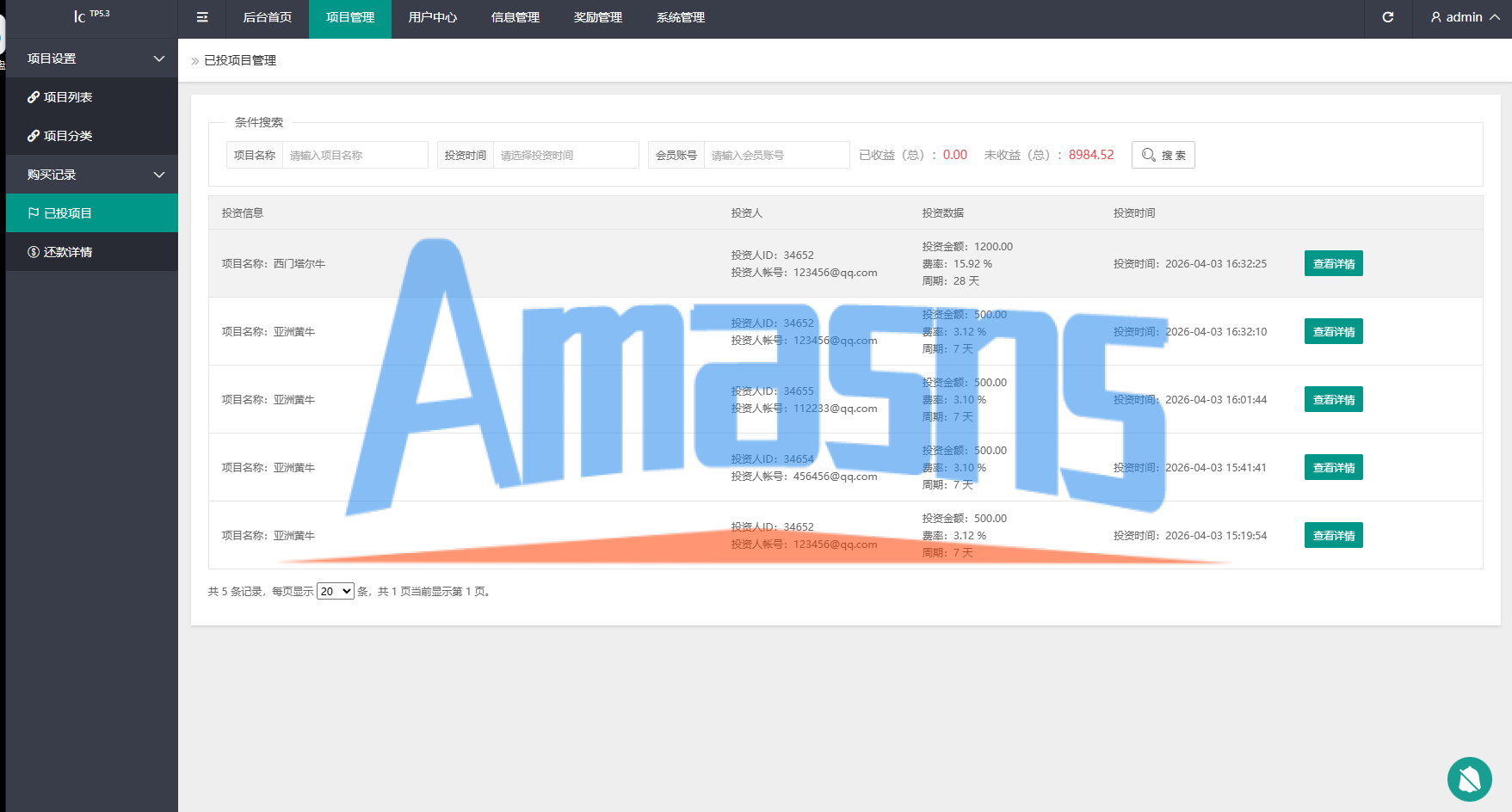Open 项目分类 in the sidebar

pos(92,136)
